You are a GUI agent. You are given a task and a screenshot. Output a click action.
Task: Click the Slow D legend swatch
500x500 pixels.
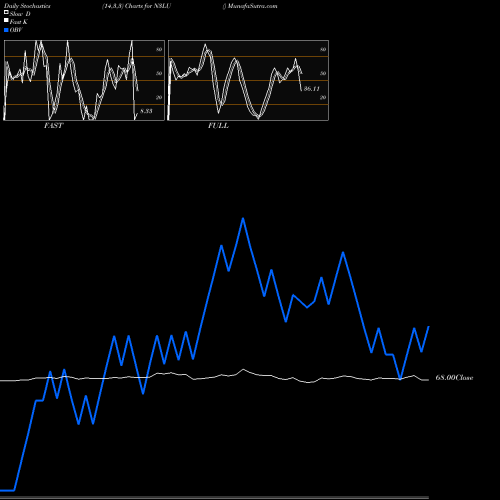[x=6, y=13]
